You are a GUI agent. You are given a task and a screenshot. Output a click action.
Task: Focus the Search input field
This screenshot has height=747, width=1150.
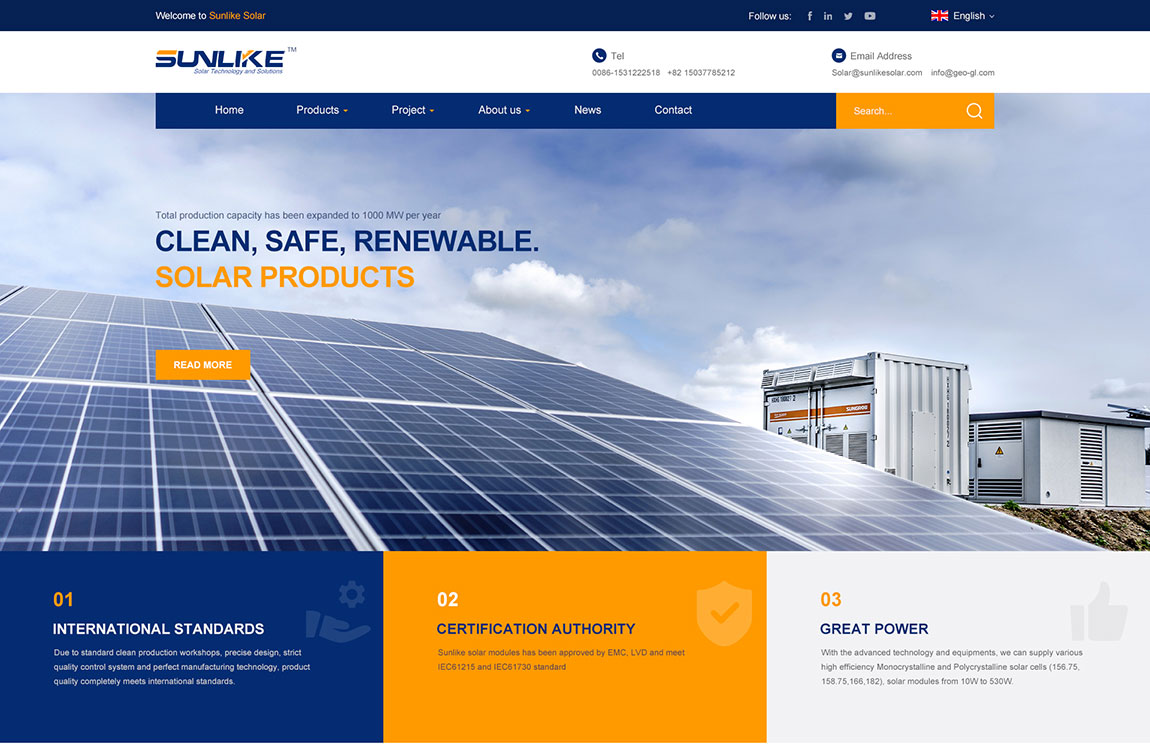tap(901, 111)
